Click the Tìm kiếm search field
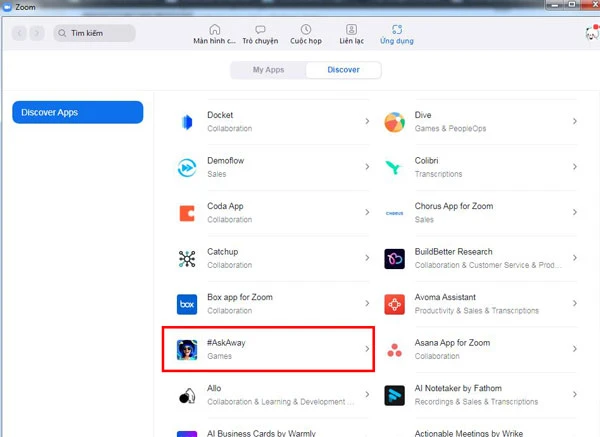The width and height of the screenshot is (600, 437). (x=93, y=33)
